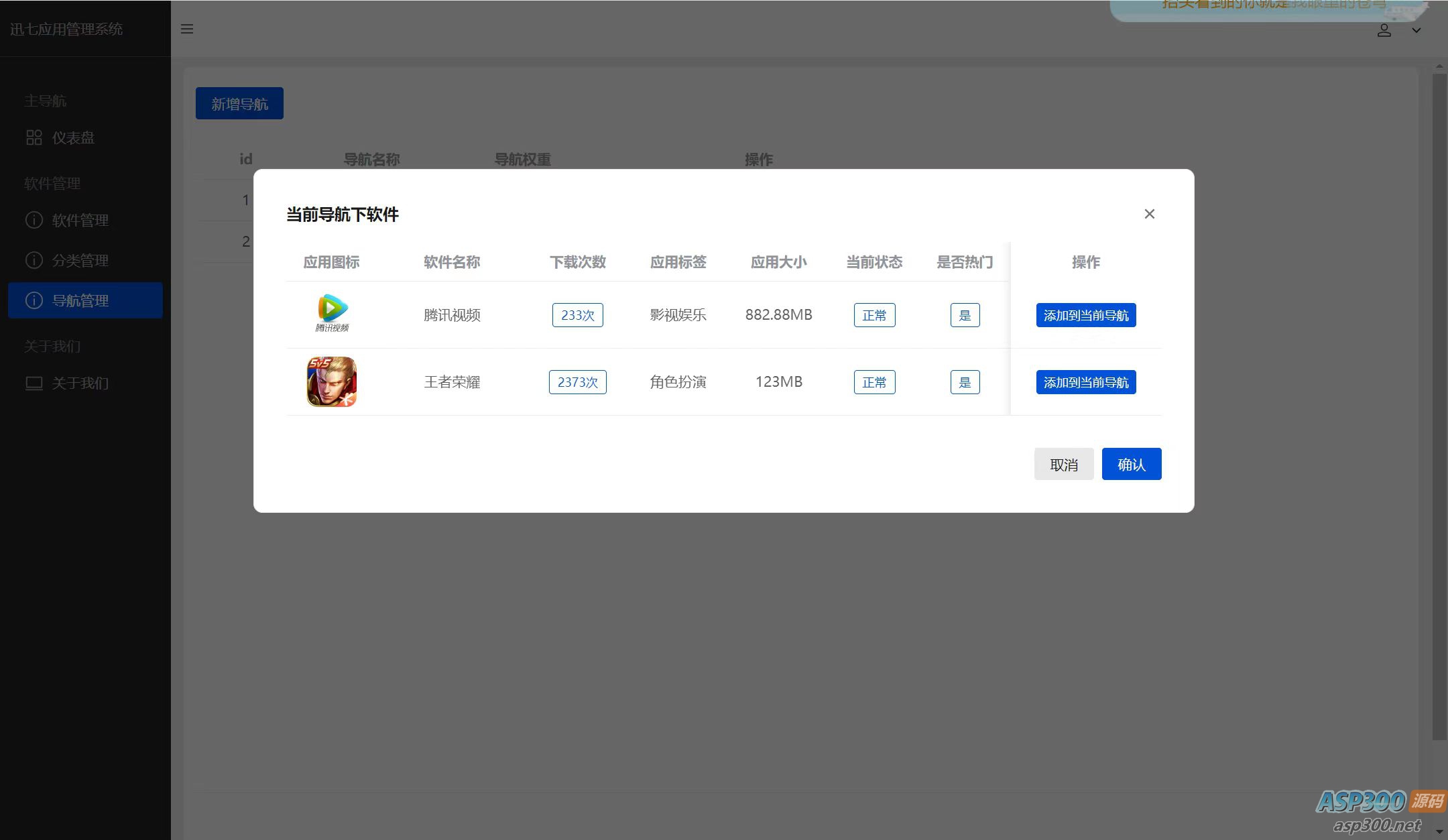Viewport: 1448px width, 840px height.
Task: Open 软件管理 sidebar menu item
Action: pos(80,221)
